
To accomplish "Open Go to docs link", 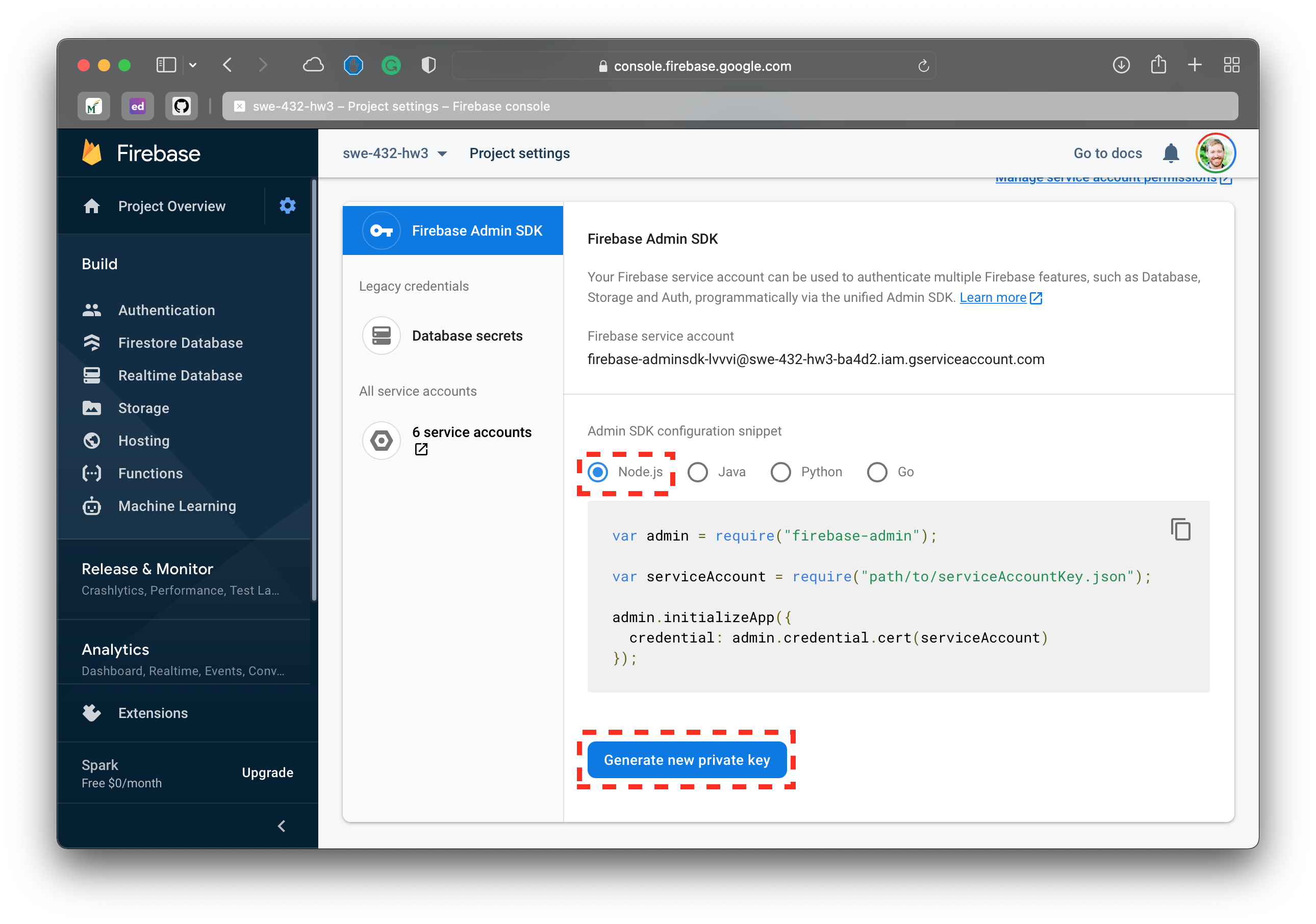I will 1108,153.
